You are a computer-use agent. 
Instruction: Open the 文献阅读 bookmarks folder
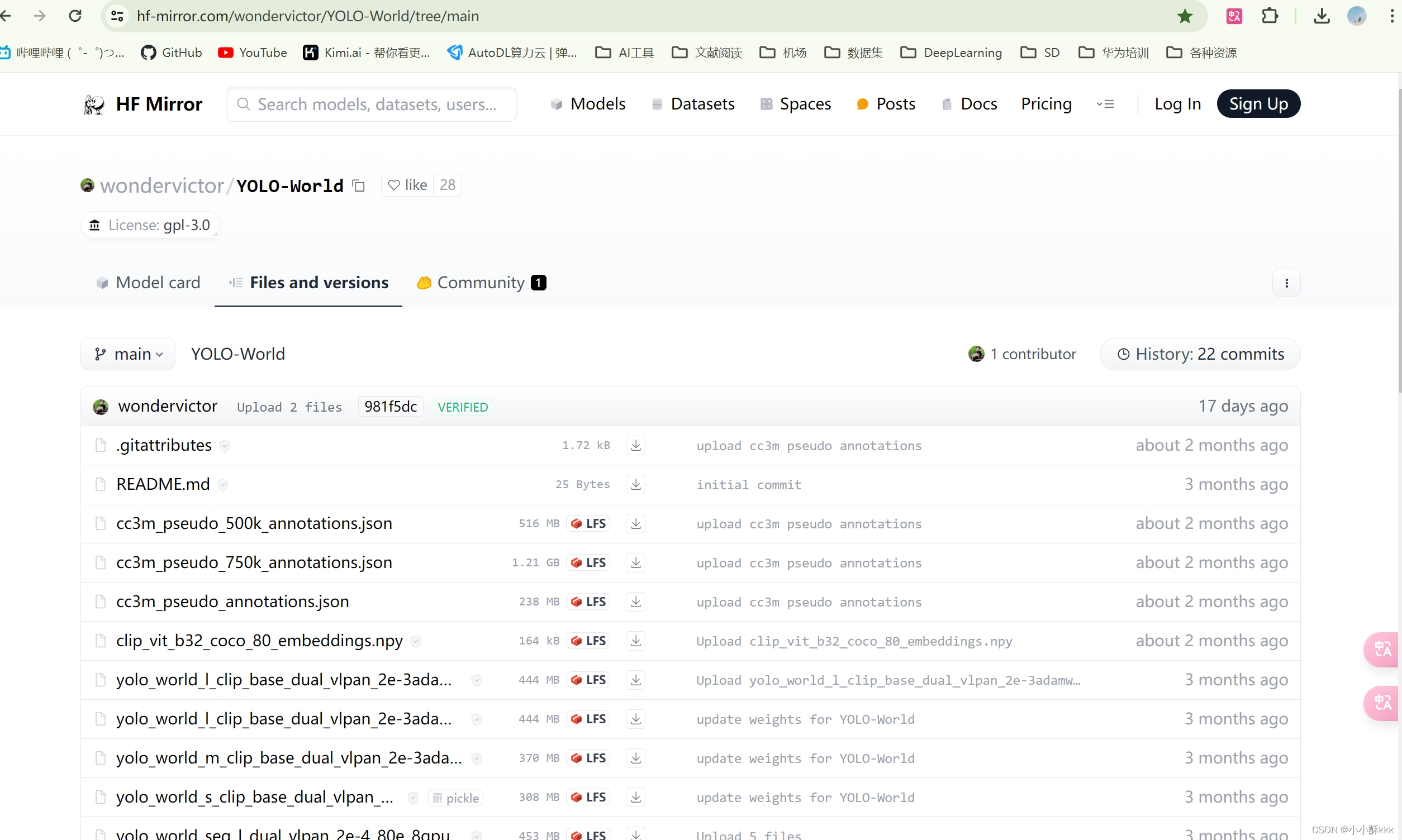[x=707, y=52]
